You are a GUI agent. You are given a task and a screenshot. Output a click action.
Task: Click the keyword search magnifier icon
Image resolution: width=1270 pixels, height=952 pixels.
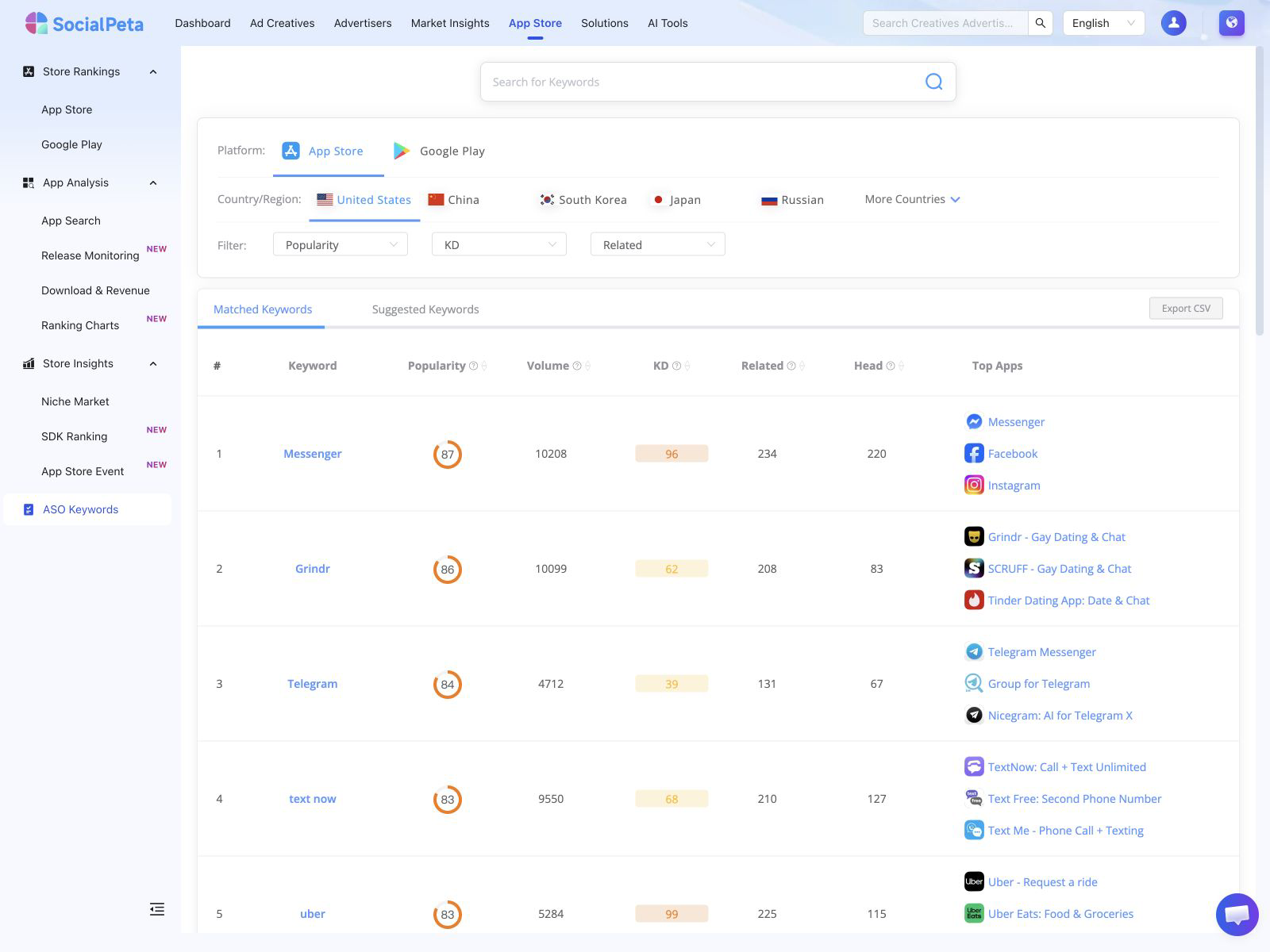(933, 82)
